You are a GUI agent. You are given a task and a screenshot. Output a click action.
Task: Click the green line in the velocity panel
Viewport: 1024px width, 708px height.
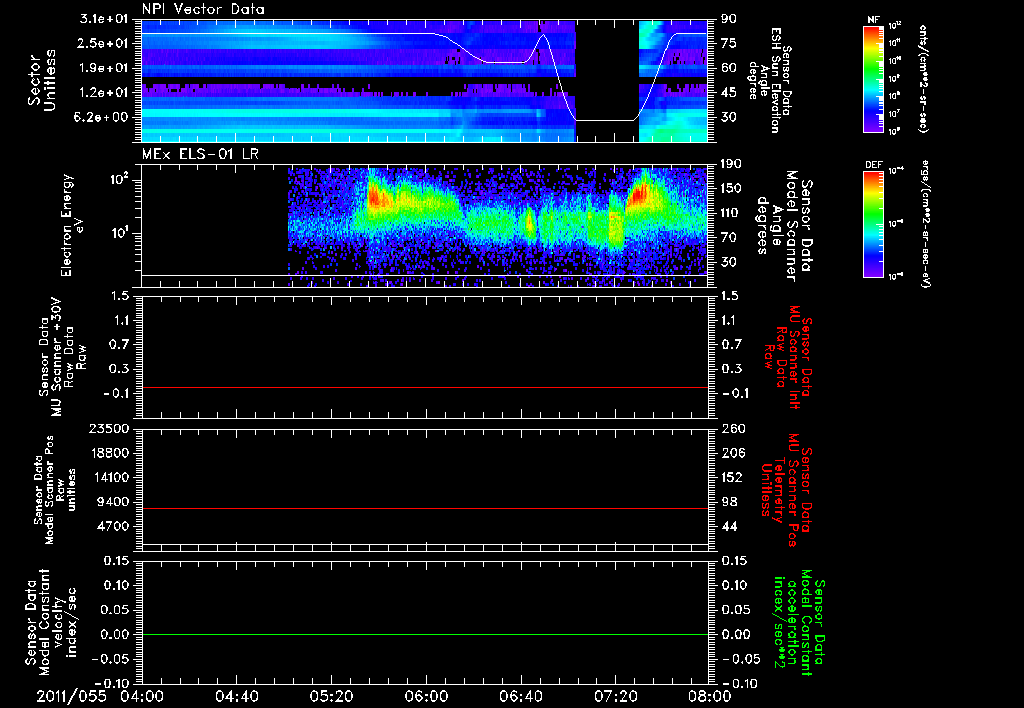coord(425,634)
